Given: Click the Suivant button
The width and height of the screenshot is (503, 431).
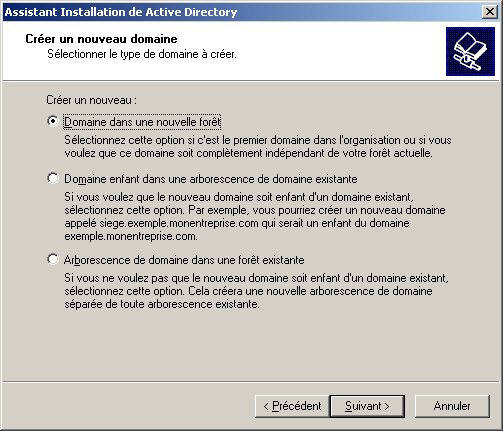Looking at the screenshot, I should point(367,406).
